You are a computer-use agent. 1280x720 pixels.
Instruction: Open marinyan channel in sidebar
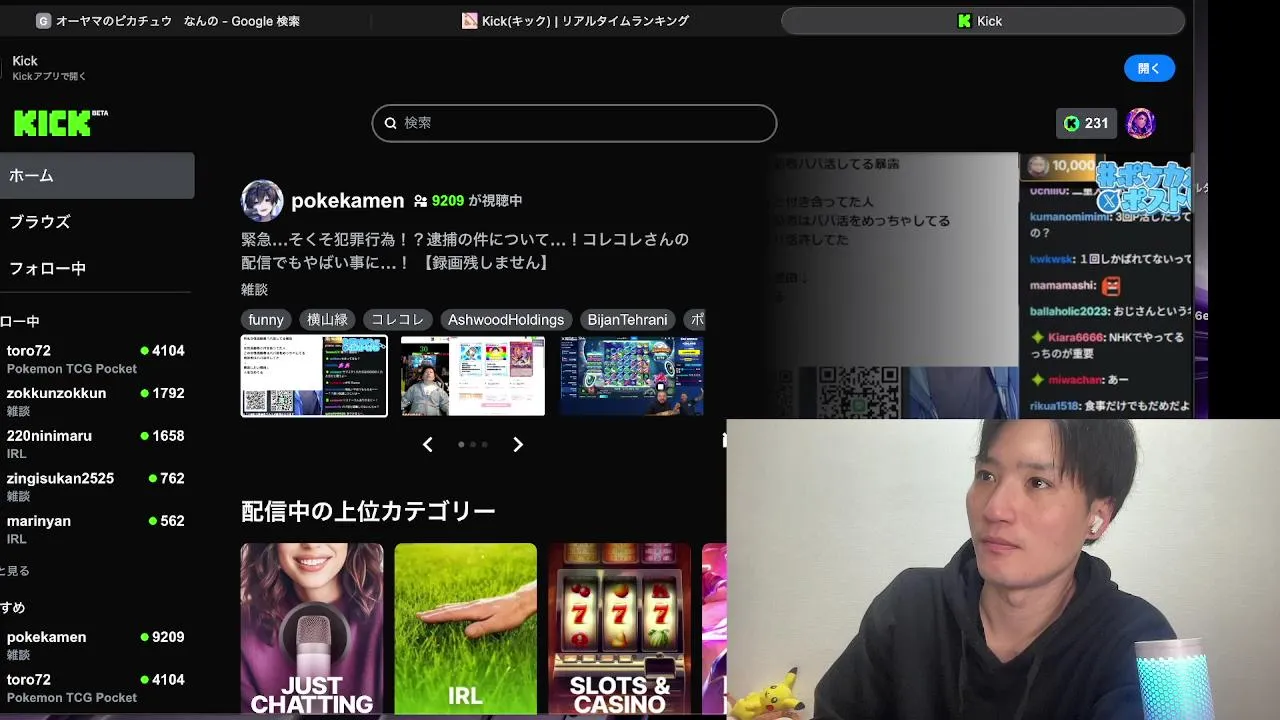95,529
